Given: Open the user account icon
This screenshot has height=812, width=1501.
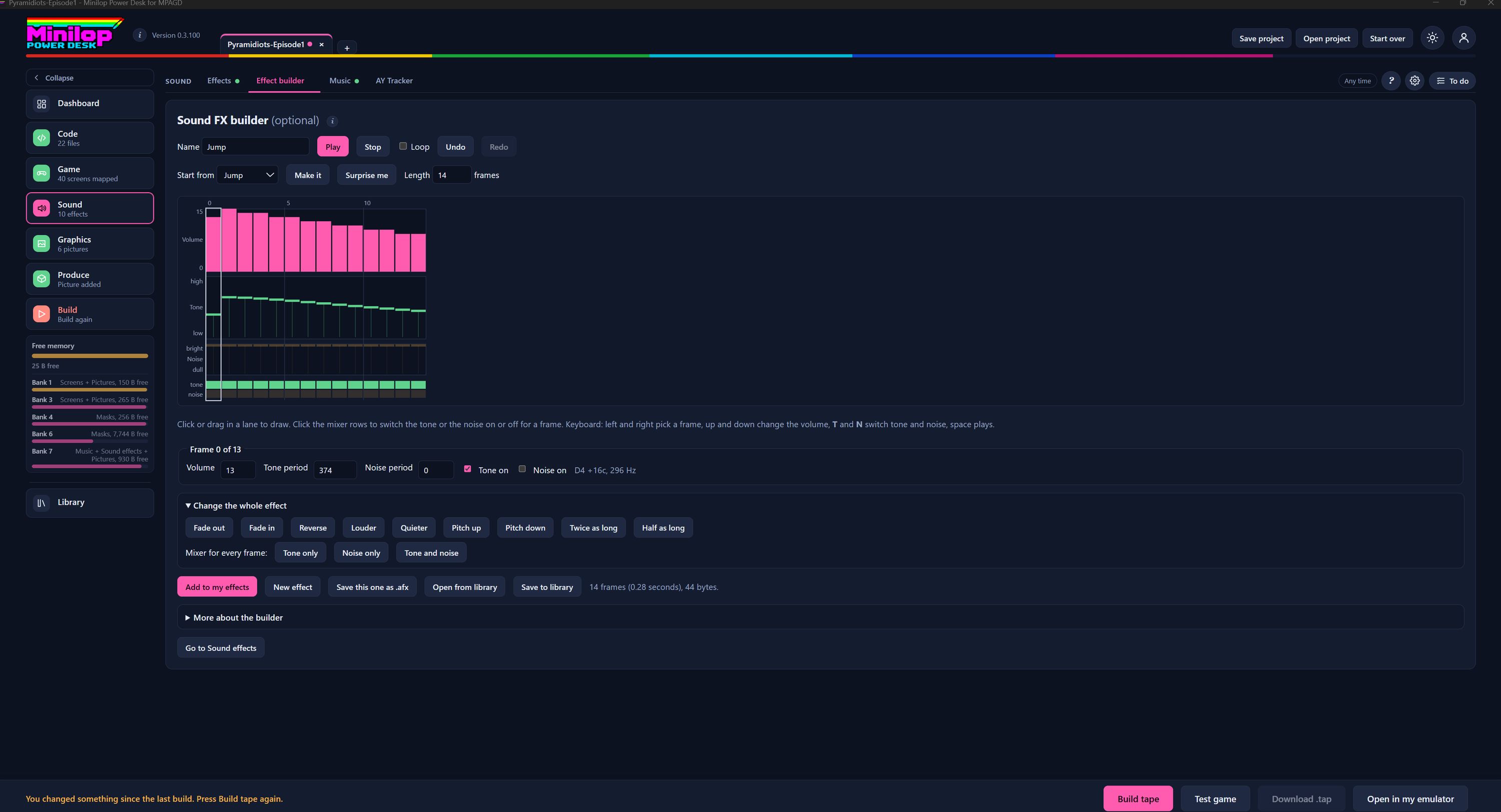Looking at the screenshot, I should 1463,38.
